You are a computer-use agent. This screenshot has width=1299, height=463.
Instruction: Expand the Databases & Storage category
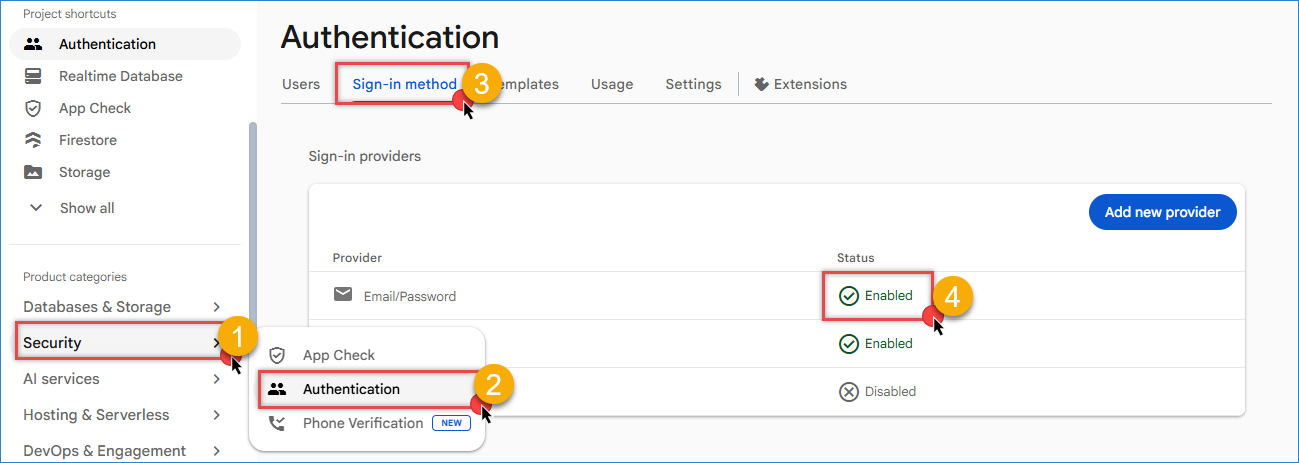tap(123, 307)
